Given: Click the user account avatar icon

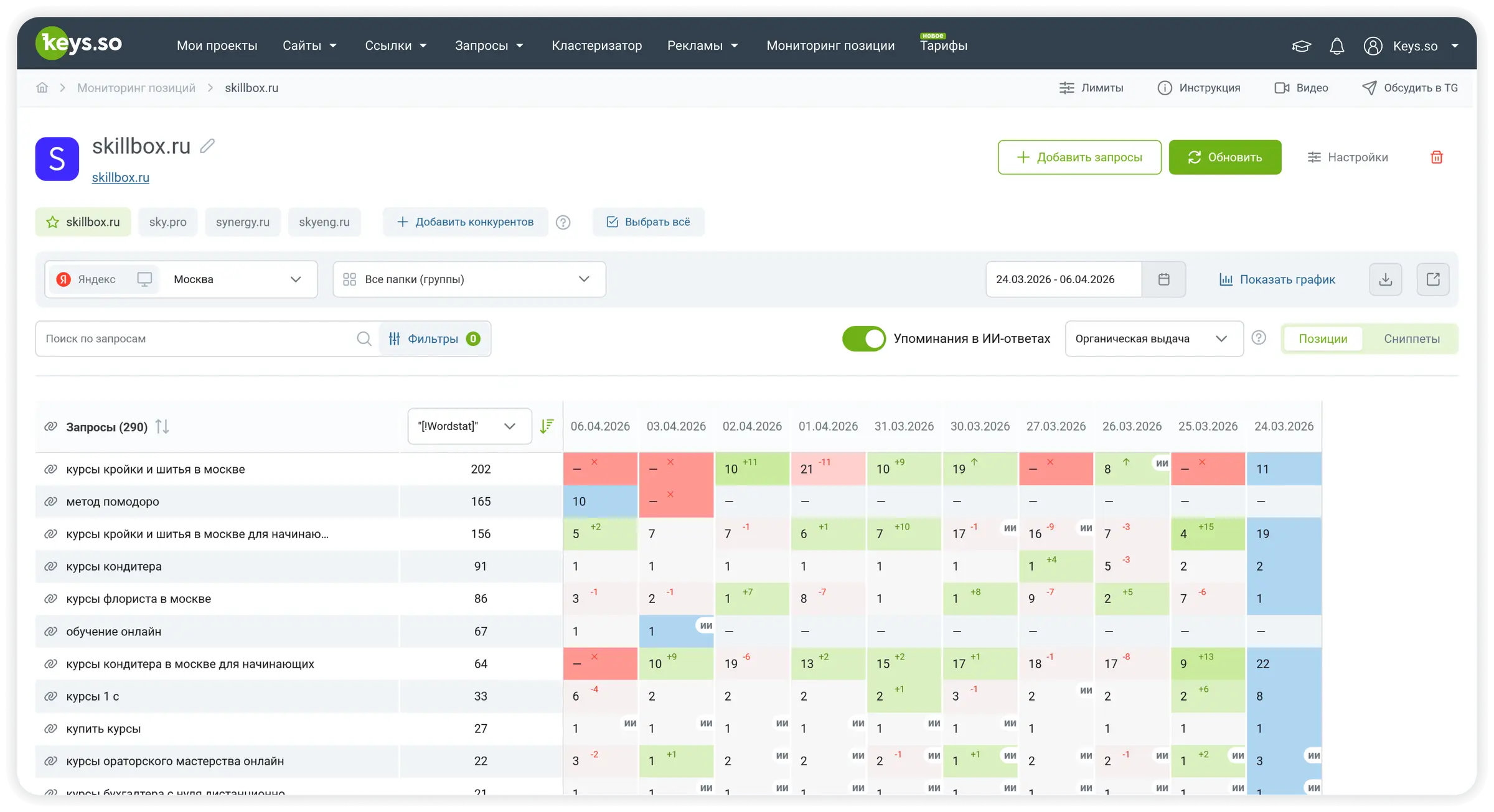Looking at the screenshot, I should [x=1373, y=46].
